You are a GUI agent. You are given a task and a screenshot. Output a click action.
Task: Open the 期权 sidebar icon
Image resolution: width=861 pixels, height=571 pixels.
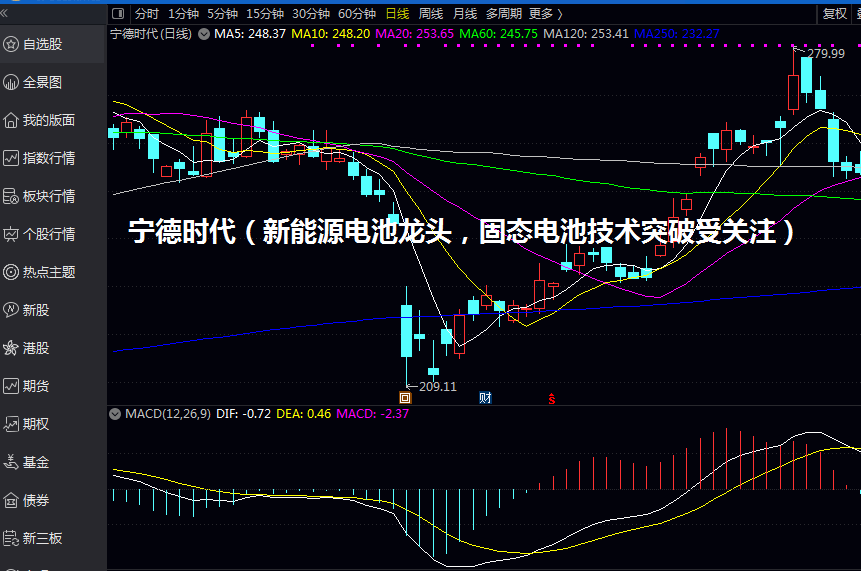point(11,424)
